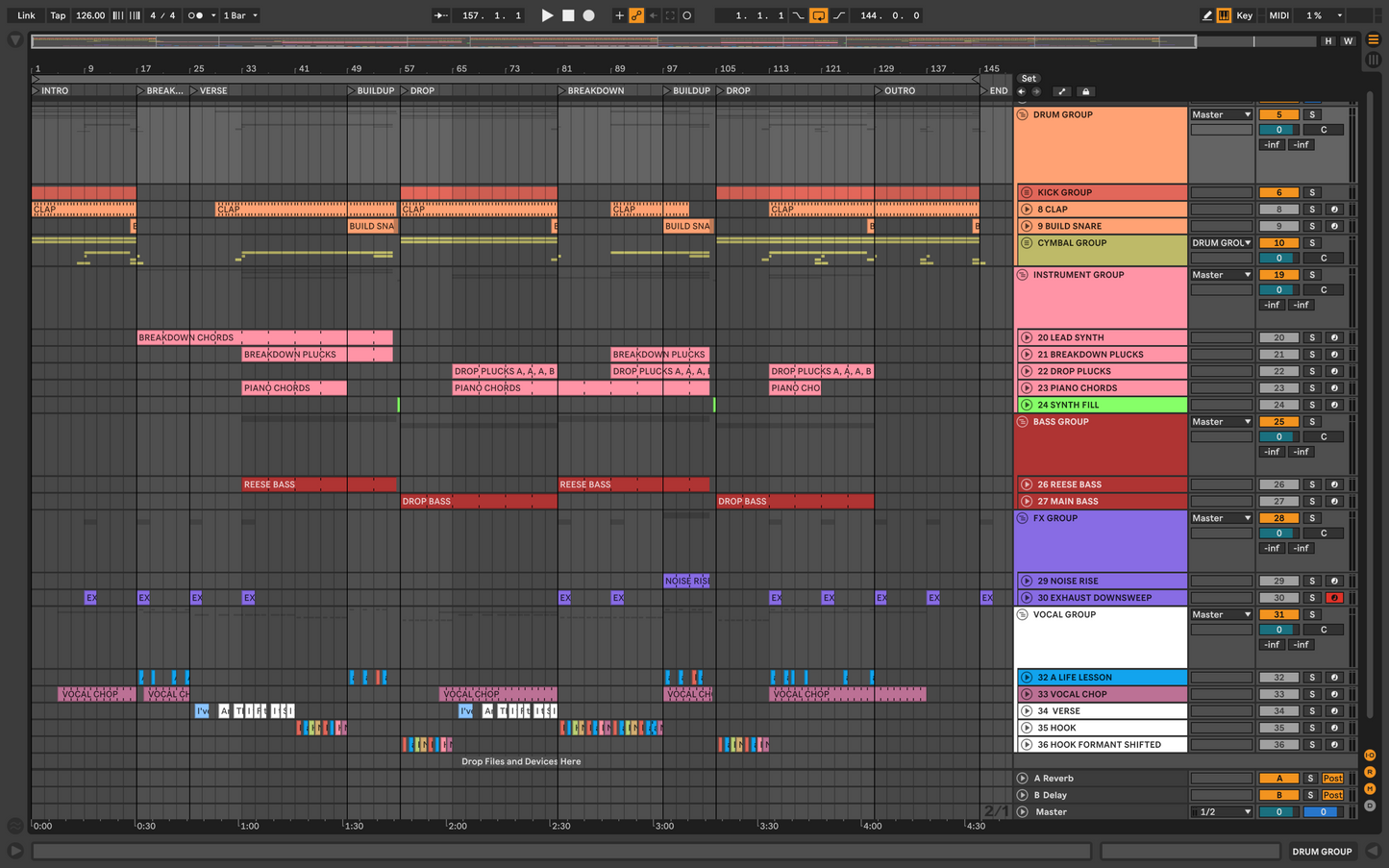
Task: Collapse the VOCAL GROUP track
Action: tap(1023, 615)
